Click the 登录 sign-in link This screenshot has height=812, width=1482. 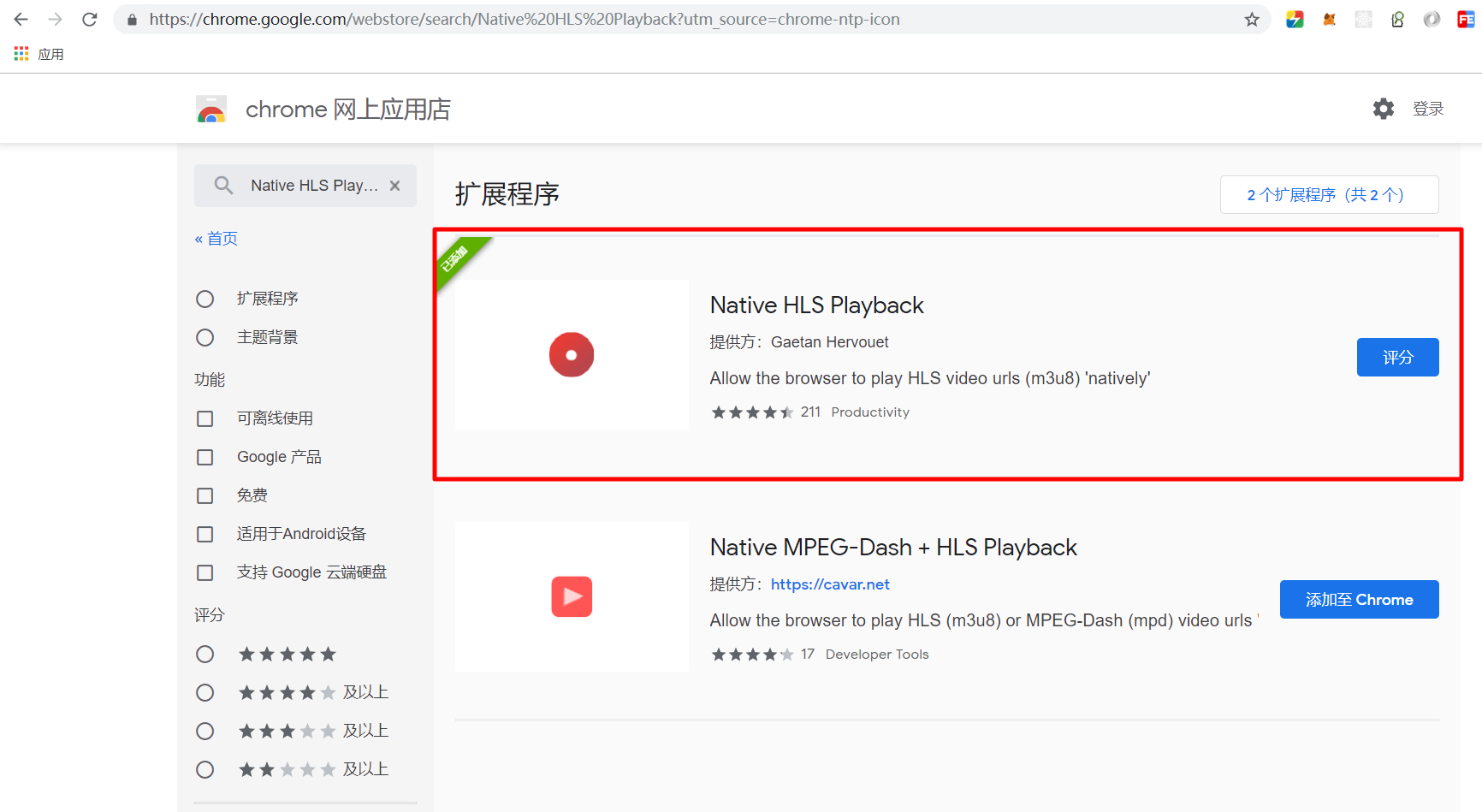click(x=1428, y=109)
